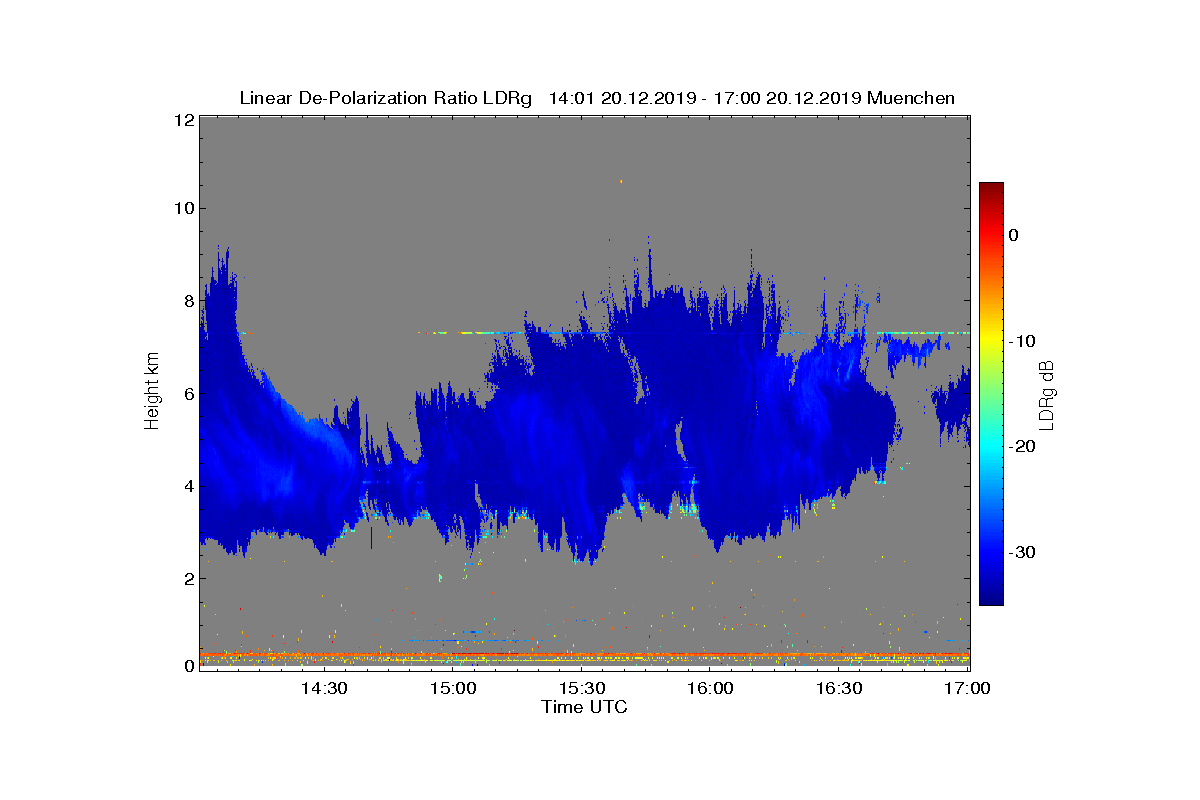This screenshot has width=1200, height=800.
Task: Click the 15:30 time axis label
Action: point(582,689)
